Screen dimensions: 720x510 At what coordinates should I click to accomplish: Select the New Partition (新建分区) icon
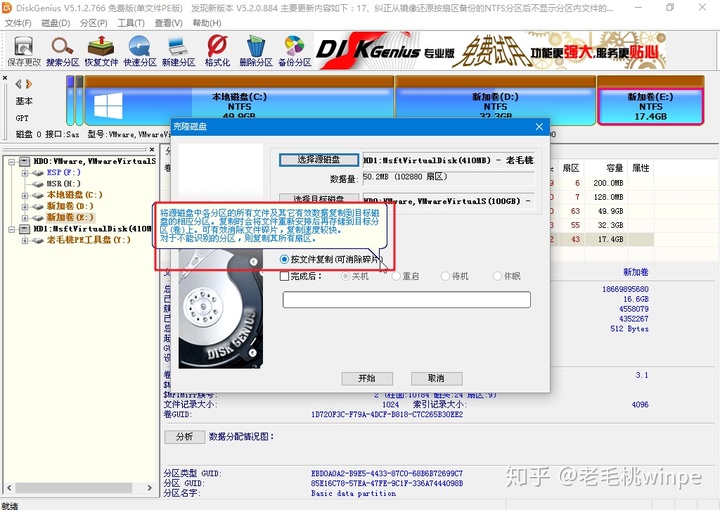tap(178, 51)
